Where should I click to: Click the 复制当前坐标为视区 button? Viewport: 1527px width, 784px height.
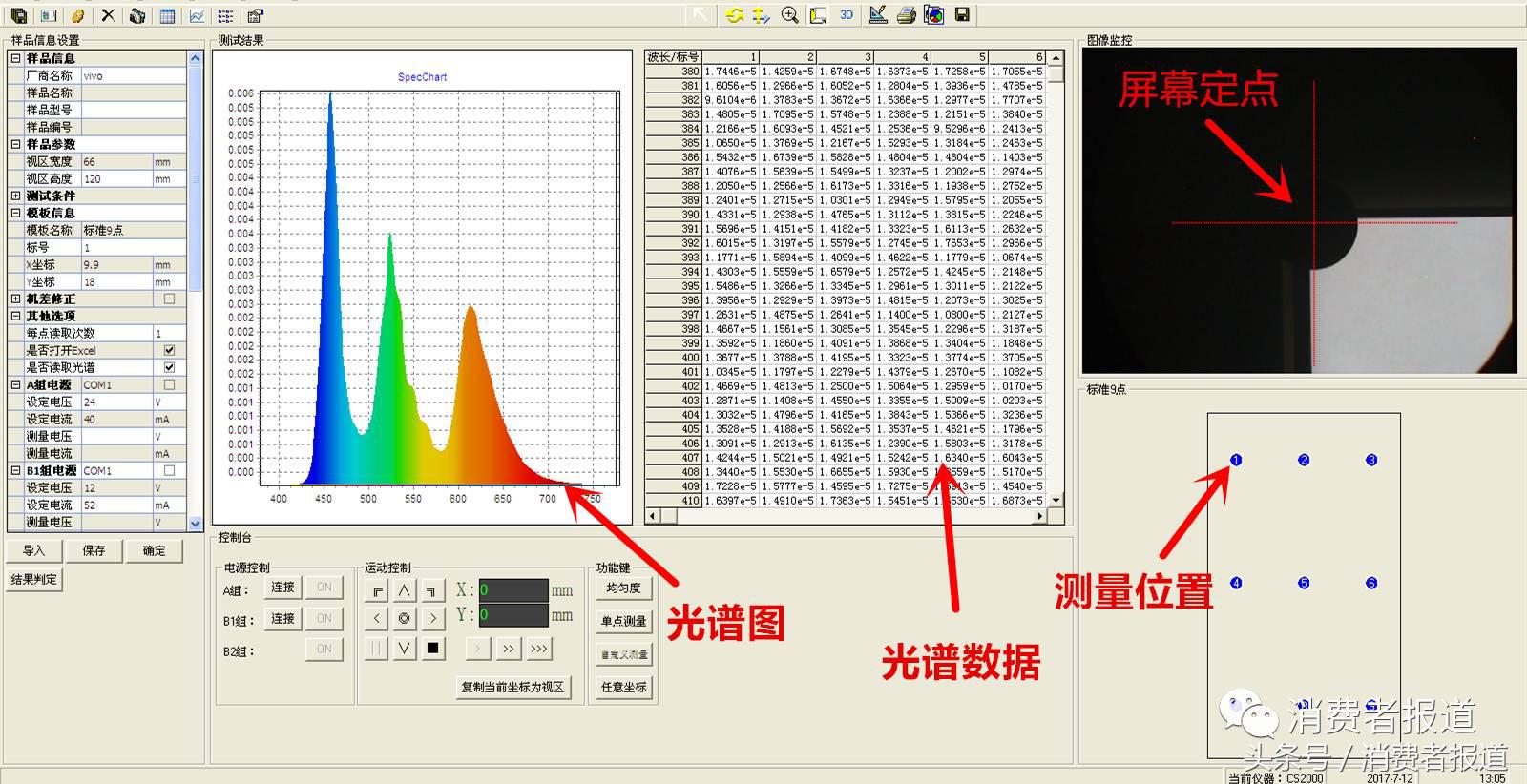point(512,687)
